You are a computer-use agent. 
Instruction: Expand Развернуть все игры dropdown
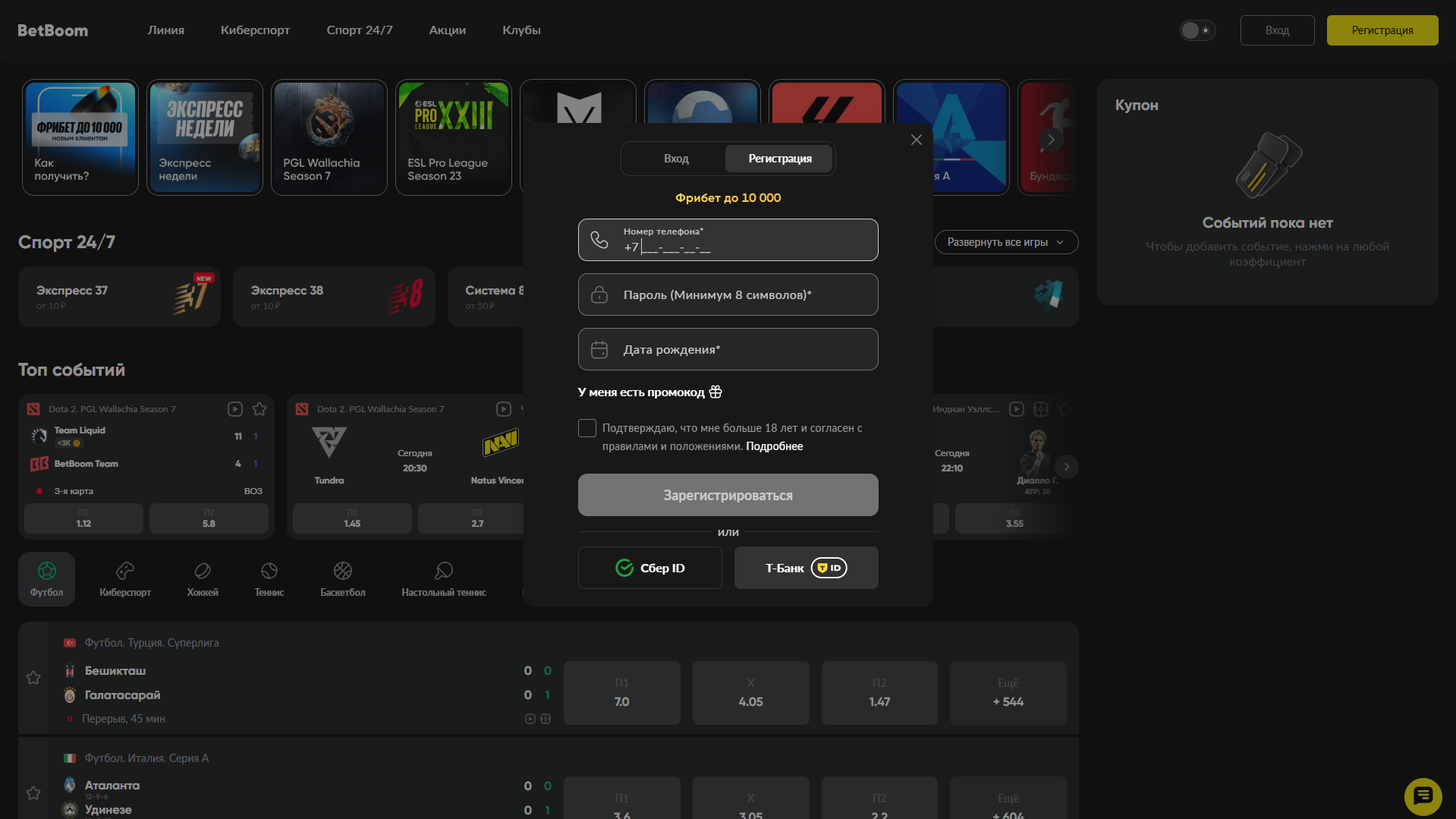(1006, 242)
